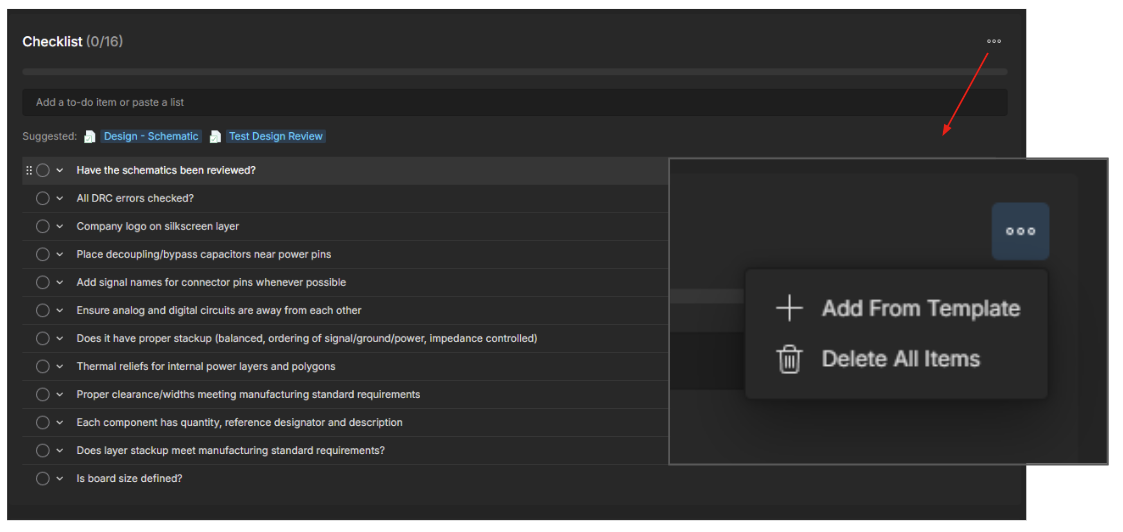
Task: Check the proper stackup item circle
Action: coord(43,338)
